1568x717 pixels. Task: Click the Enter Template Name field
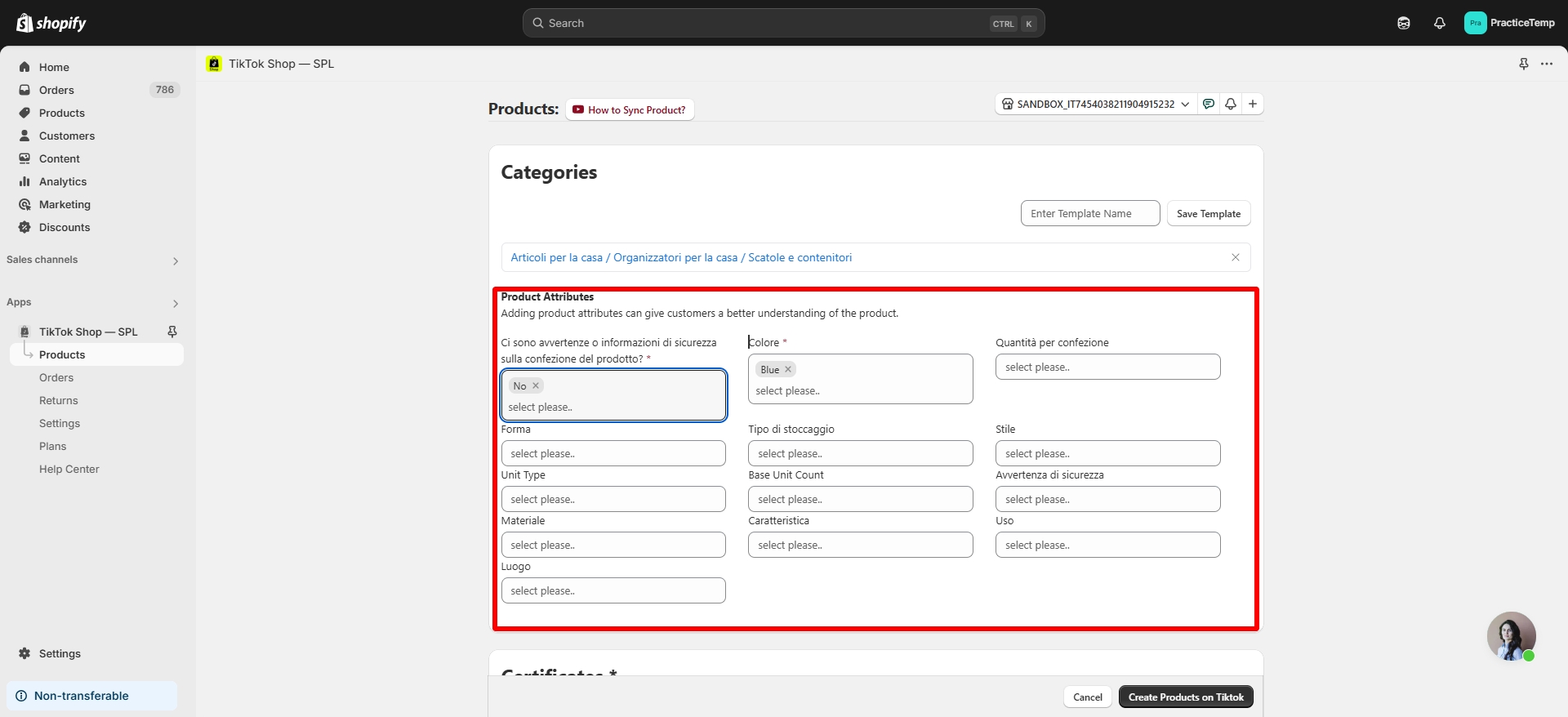click(x=1089, y=213)
